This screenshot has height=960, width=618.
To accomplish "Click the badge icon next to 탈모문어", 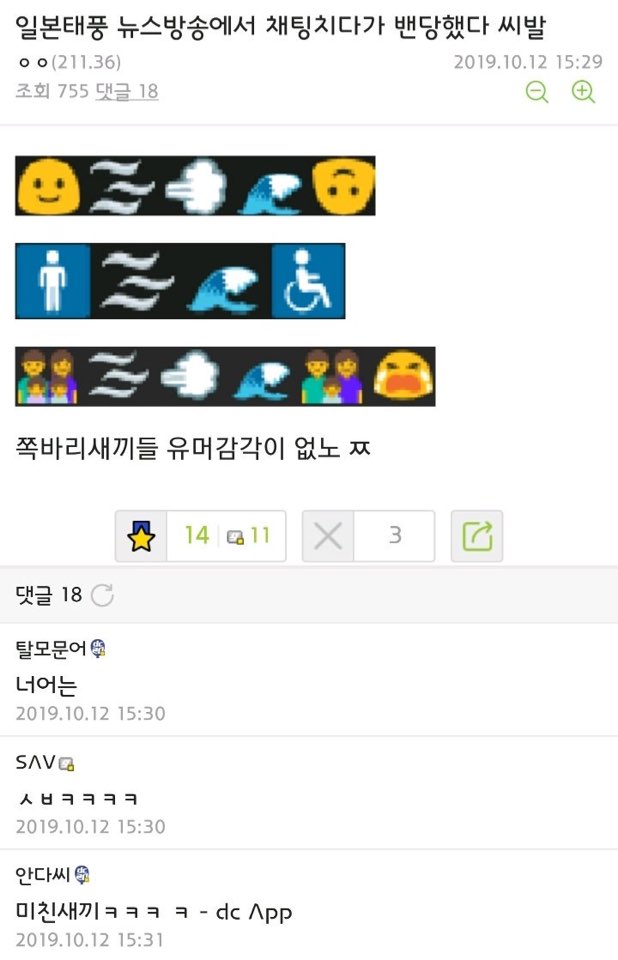I will pyautogui.click(x=98, y=648).
